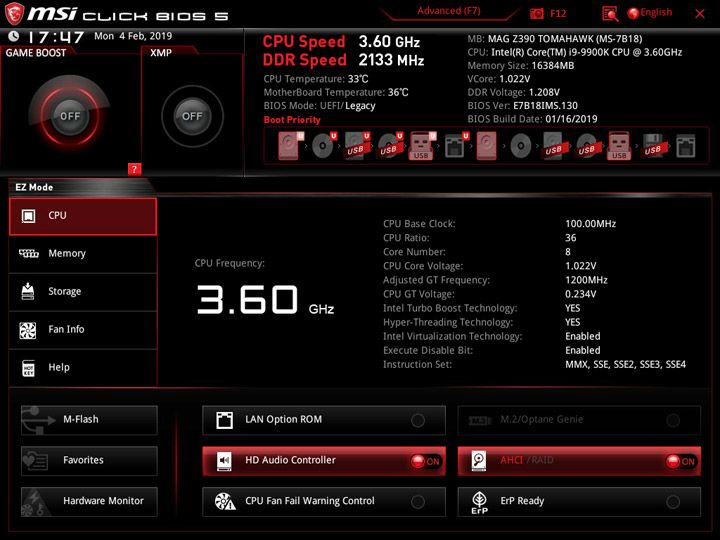Click the CPU GT Voltage 0.234V value

click(x=580, y=294)
